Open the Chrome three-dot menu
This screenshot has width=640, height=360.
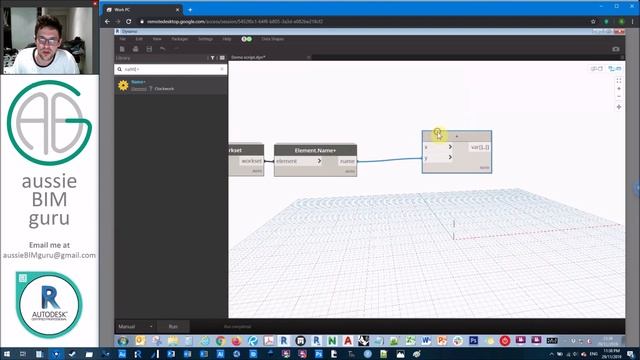[633, 22]
